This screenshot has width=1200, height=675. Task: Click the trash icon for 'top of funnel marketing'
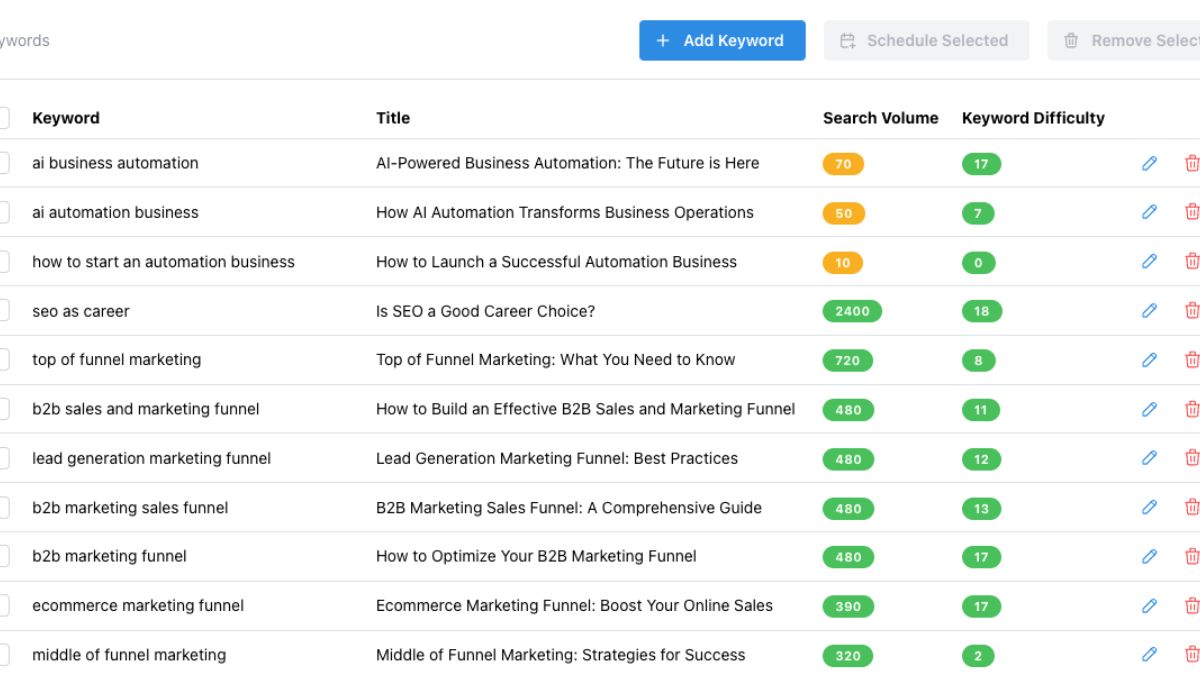(x=1192, y=360)
